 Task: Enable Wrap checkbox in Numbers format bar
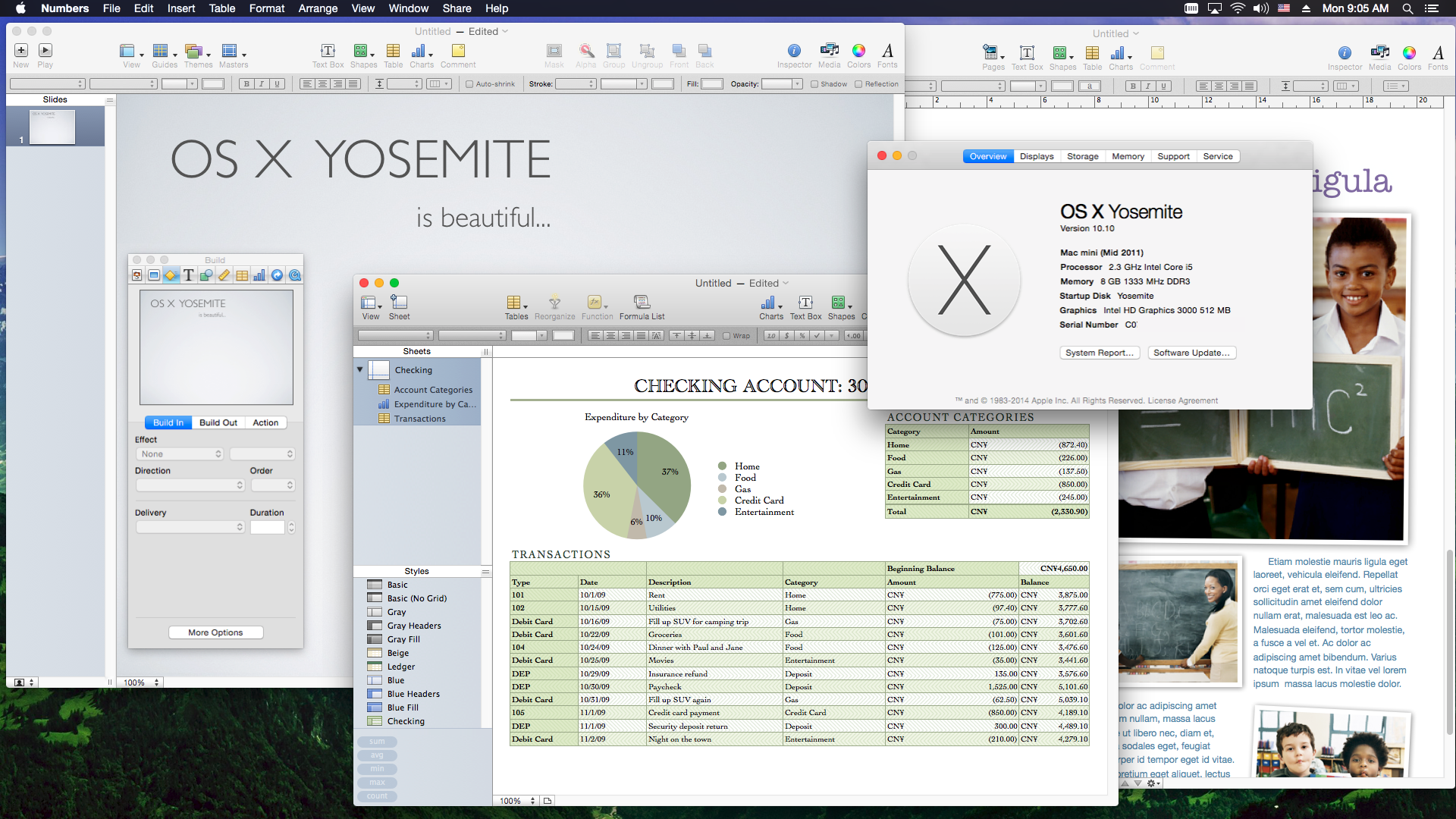[x=726, y=336]
